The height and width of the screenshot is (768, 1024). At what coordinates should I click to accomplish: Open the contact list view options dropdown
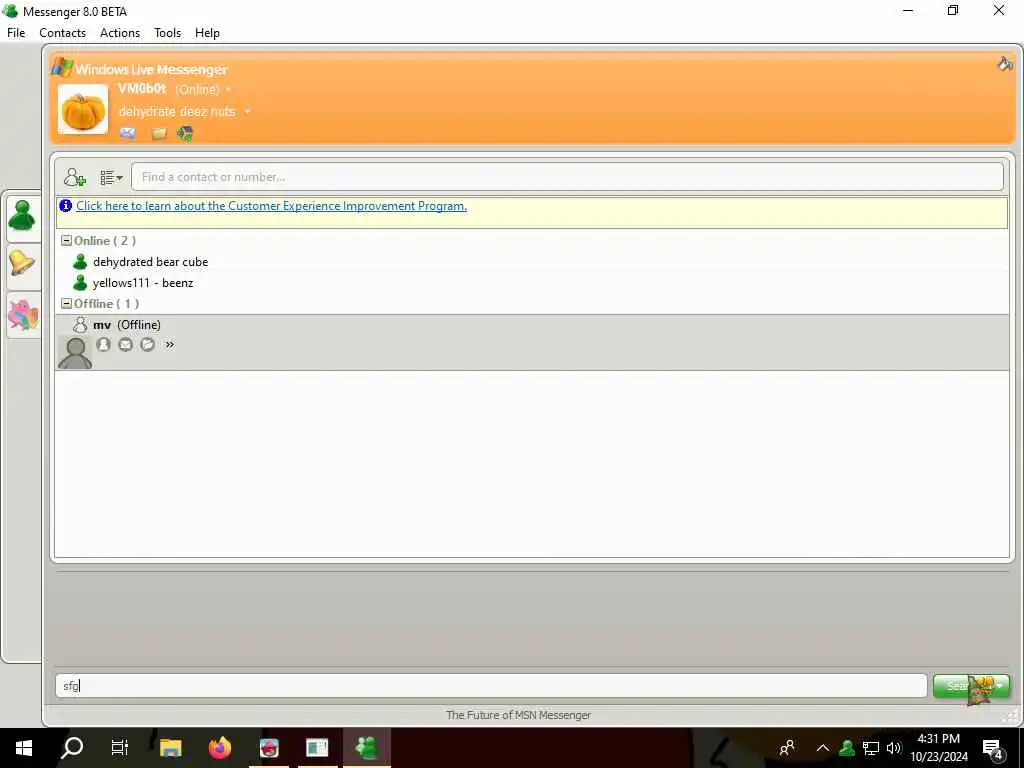tap(111, 178)
